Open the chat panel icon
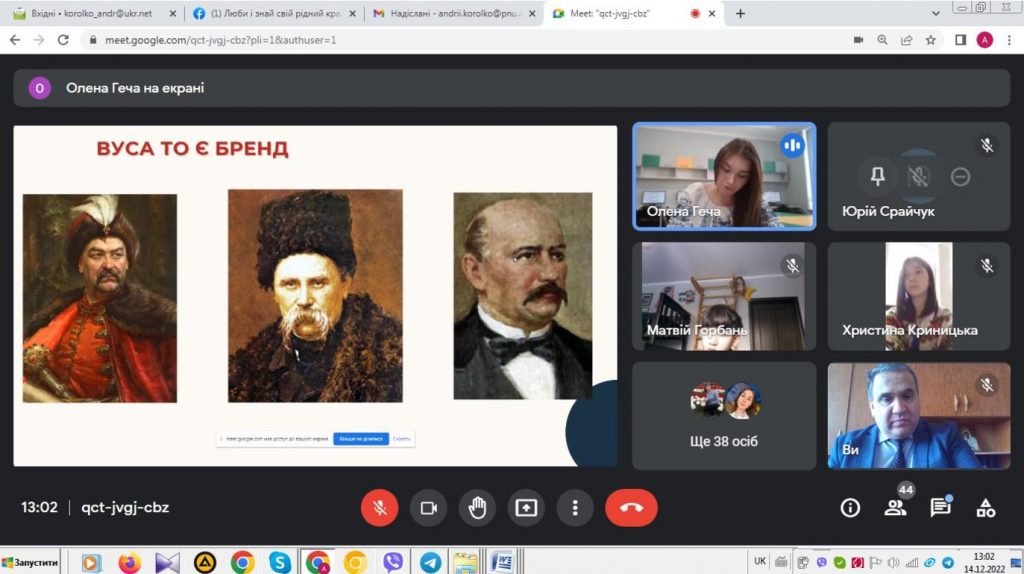The image size is (1024, 574). point(940,508)
